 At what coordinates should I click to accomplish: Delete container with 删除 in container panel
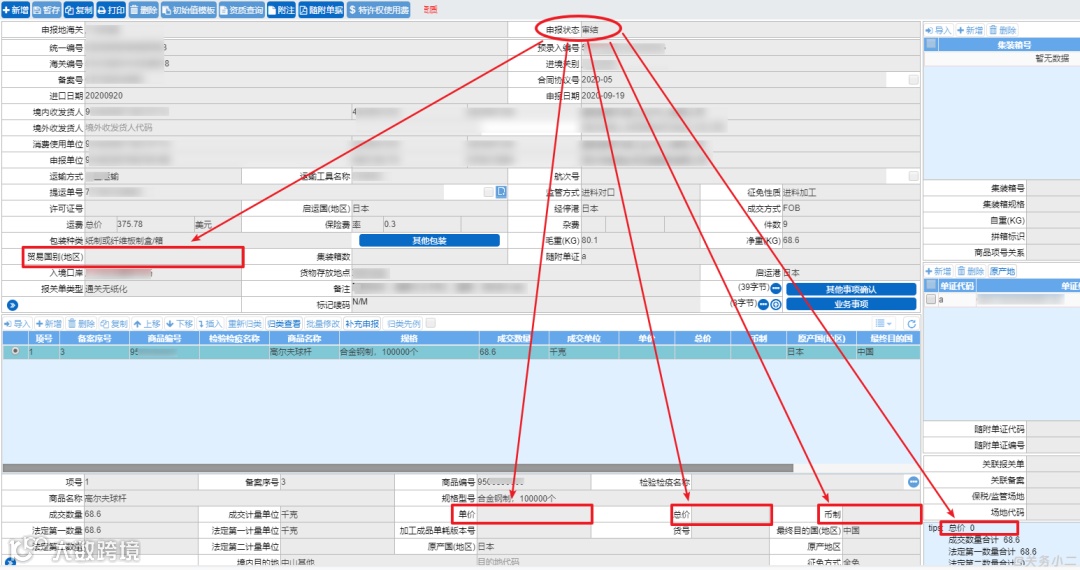[1002, 30]
